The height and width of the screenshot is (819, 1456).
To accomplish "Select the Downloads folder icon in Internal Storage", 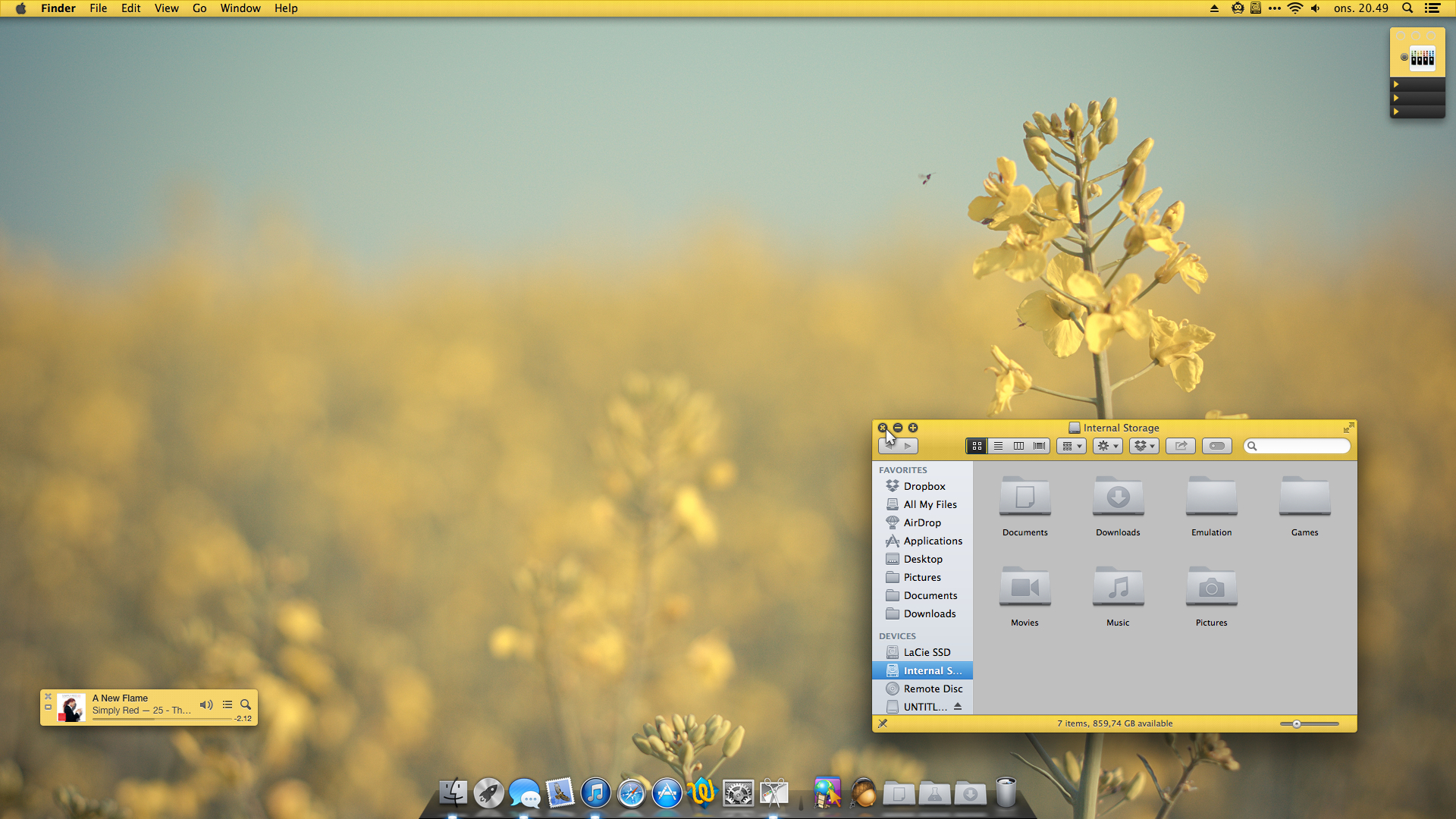I will (x=1118, y=497).
